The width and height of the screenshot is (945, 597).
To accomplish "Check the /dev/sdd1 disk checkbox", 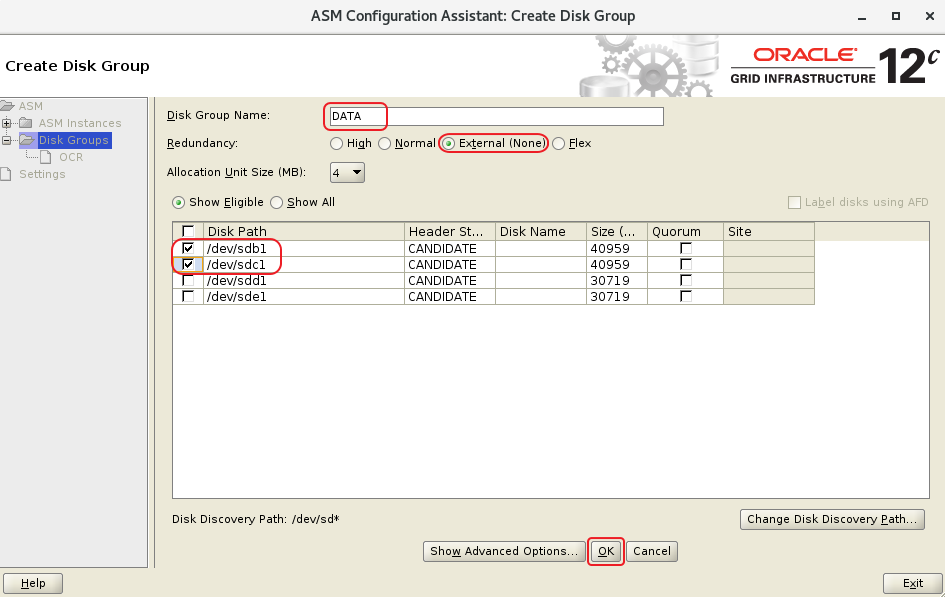I will pos(188,281).
